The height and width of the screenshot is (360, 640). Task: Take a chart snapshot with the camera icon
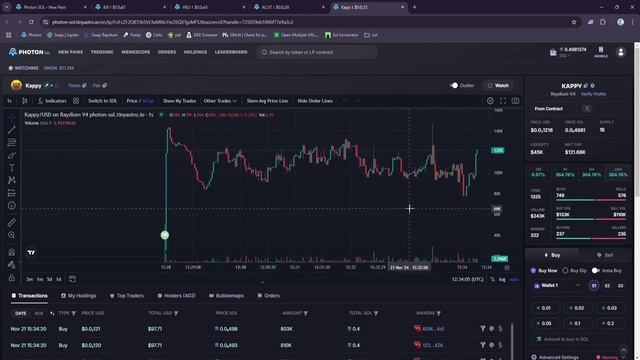(x=516, y=101)
